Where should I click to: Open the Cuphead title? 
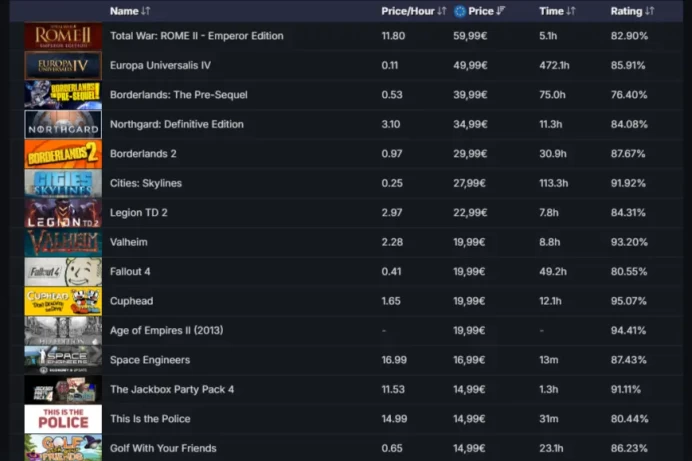(132, 301)
